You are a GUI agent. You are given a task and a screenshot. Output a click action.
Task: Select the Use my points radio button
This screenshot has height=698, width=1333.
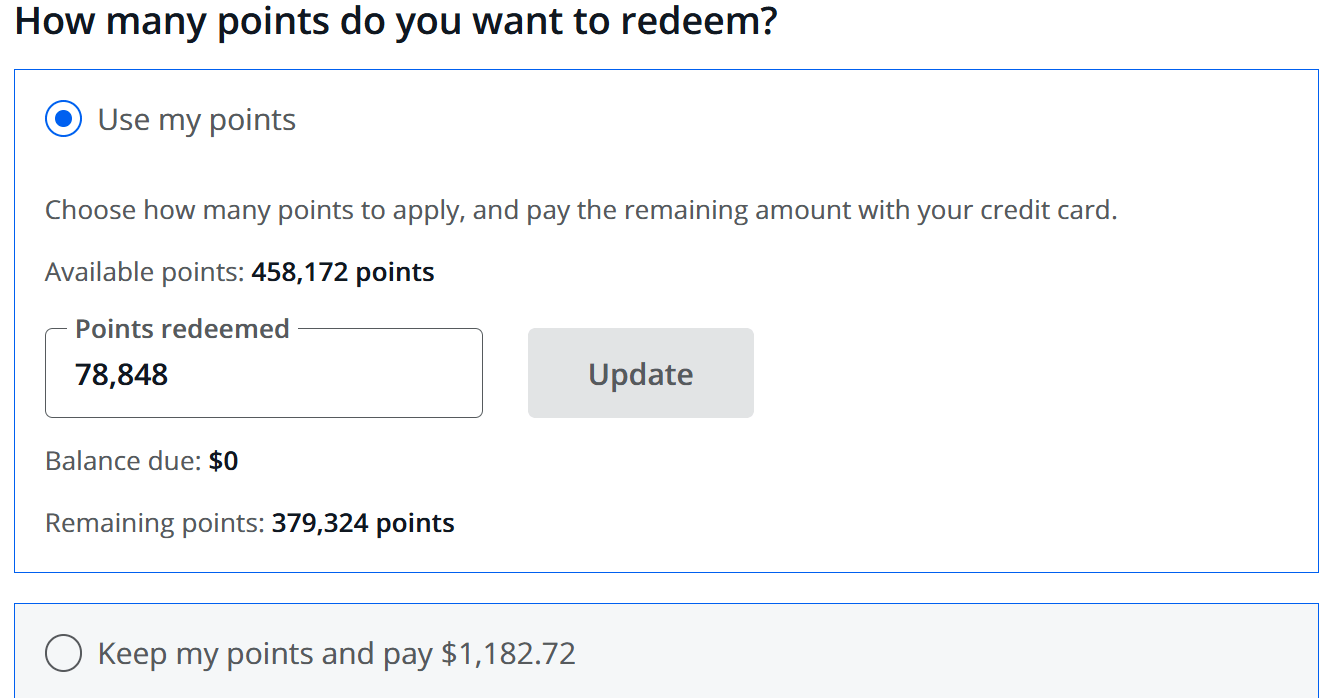(x=63, y=120)
